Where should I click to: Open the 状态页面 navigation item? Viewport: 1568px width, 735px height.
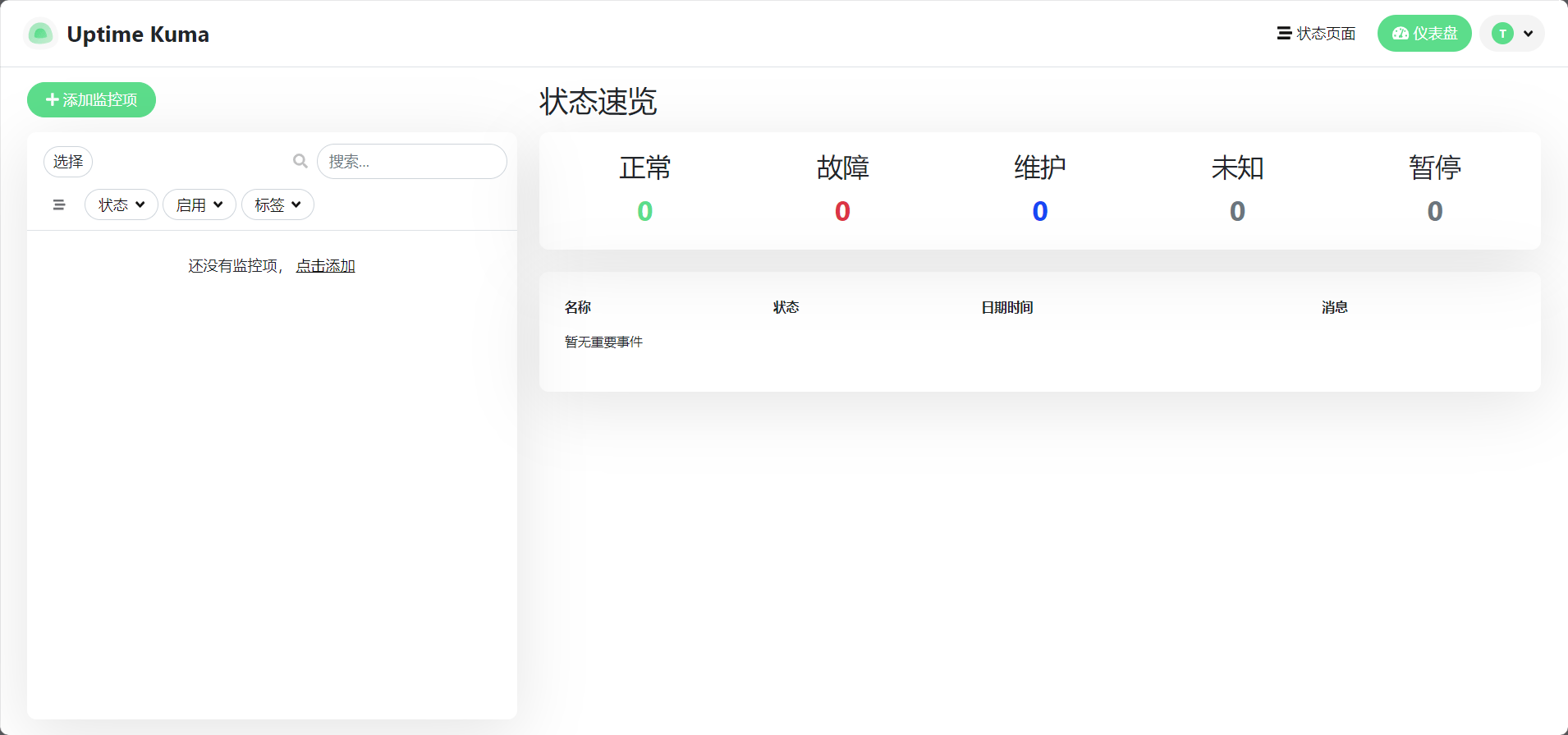[x=1316, y=34]
